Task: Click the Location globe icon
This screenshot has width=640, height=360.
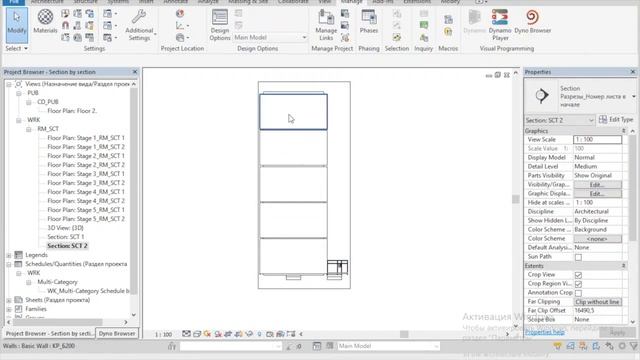Action: click(x=180, y=13)
